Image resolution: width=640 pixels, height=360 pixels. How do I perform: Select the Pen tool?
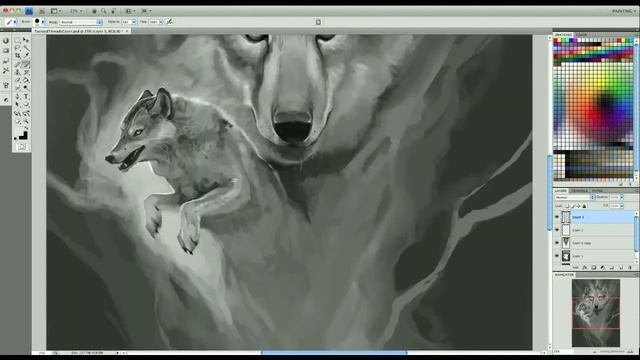(18, 97)
